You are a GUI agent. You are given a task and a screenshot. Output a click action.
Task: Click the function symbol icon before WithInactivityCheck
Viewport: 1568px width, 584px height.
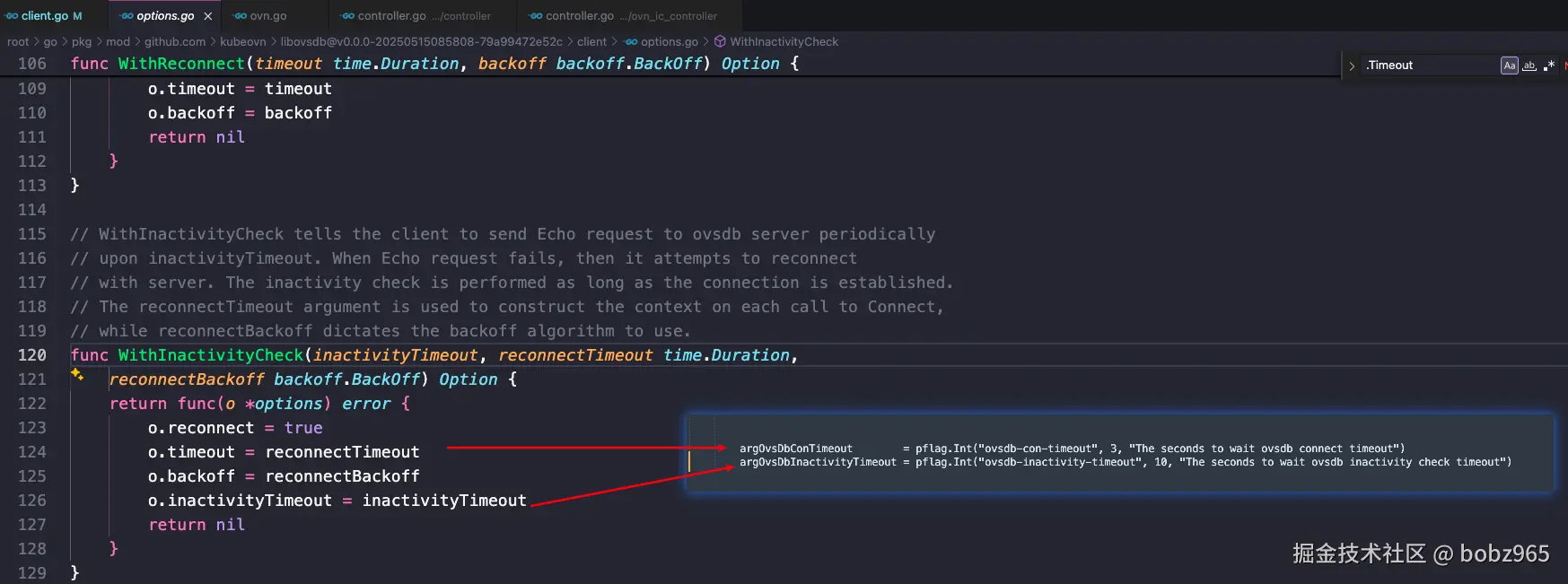click(x=720, y=41)
